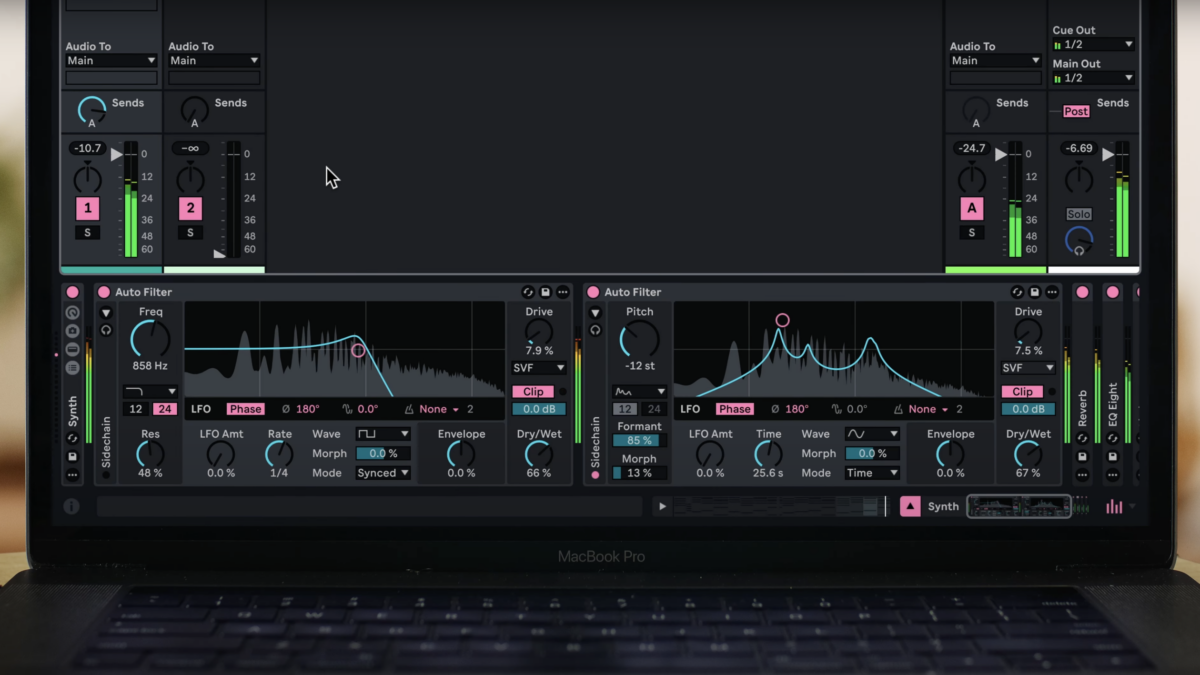This screenshot has height=675, width=1200.
Task: Open the Wave shape dropdown on right Auto Filter
Action: click(872, 434)
